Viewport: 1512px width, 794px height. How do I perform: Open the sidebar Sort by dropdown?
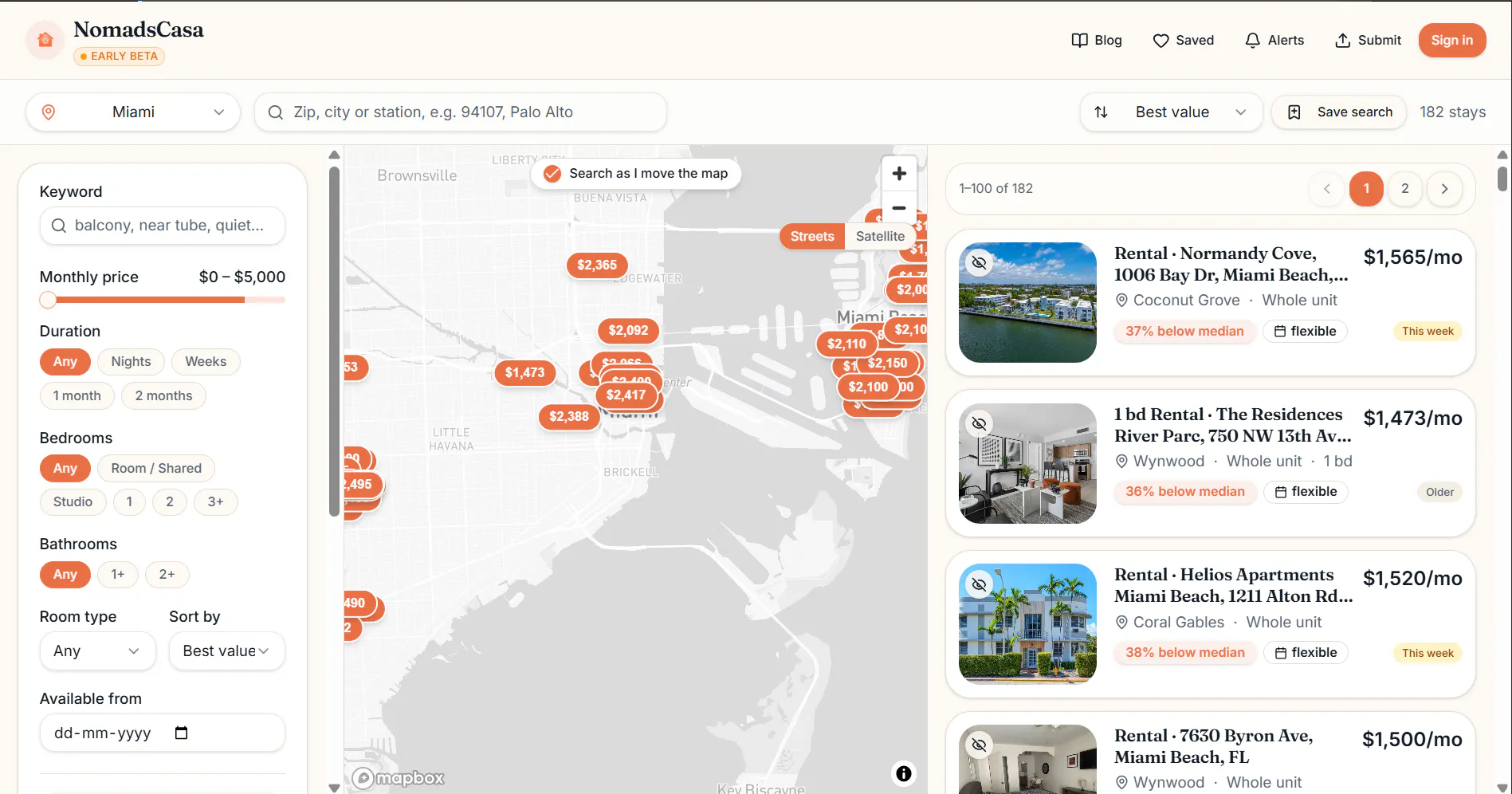pyautogui.click(x=226, y=651)
